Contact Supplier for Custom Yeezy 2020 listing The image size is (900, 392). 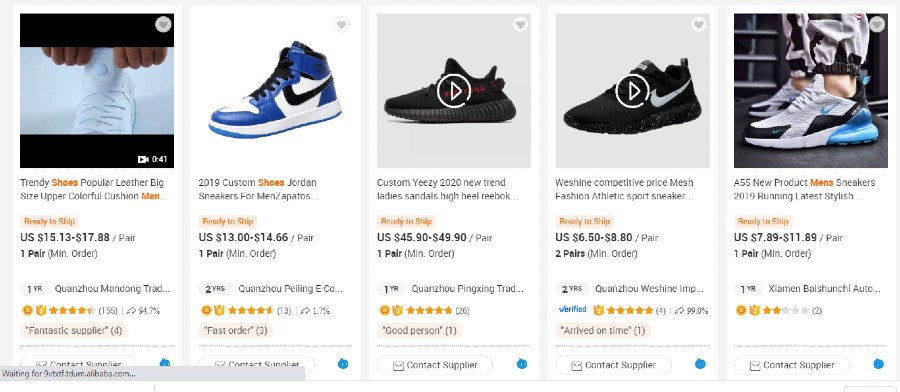[435, 365]
